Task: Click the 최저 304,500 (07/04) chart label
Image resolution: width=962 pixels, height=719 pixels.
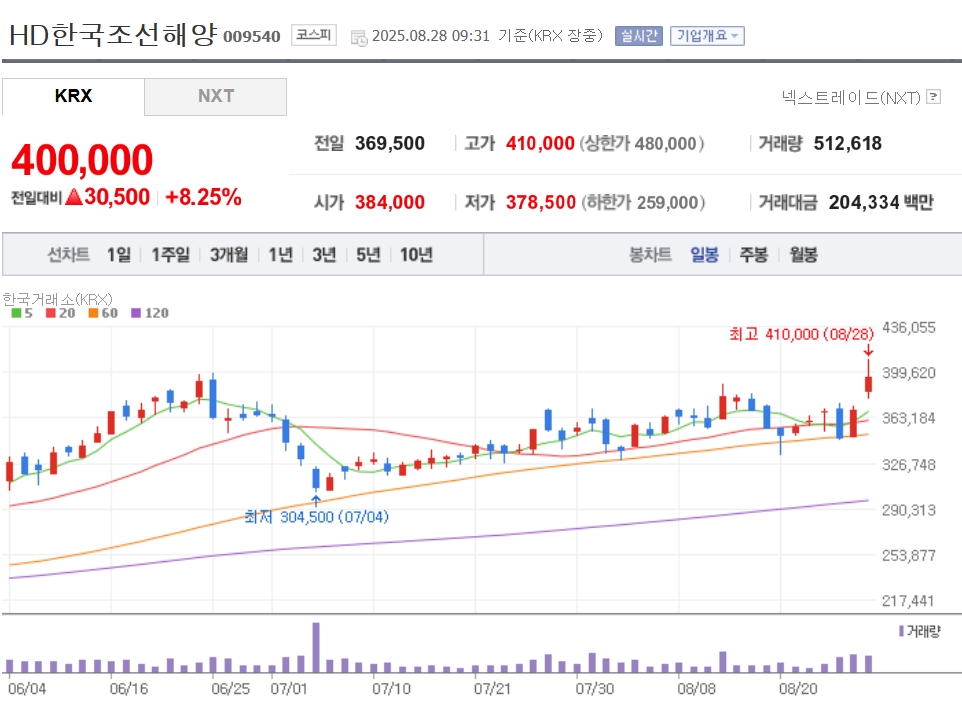Action: [x=317, y=517]
